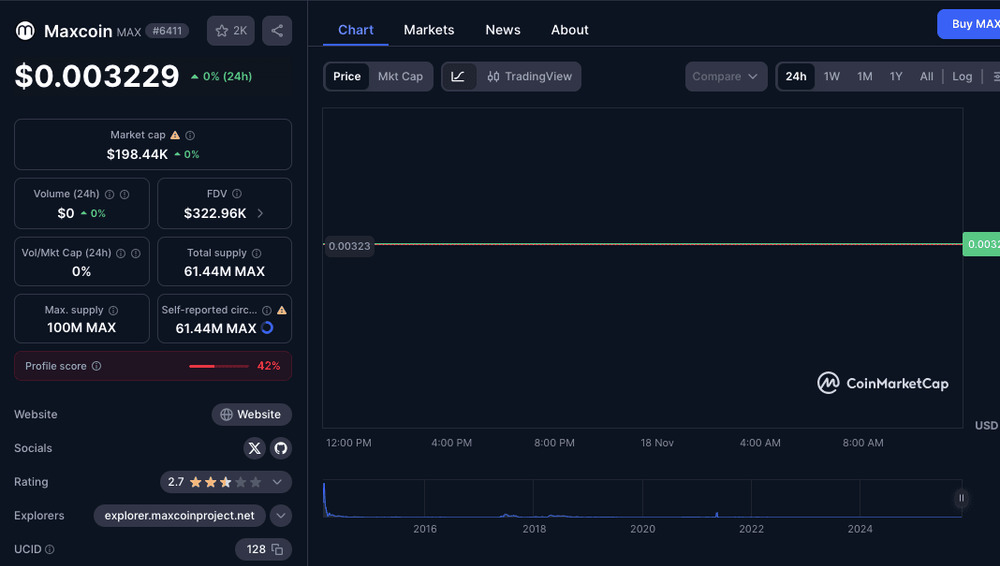Click the share icon next to Maxcoin
The height and width of the screenshot is (566, 1000).
click(277, 31)
